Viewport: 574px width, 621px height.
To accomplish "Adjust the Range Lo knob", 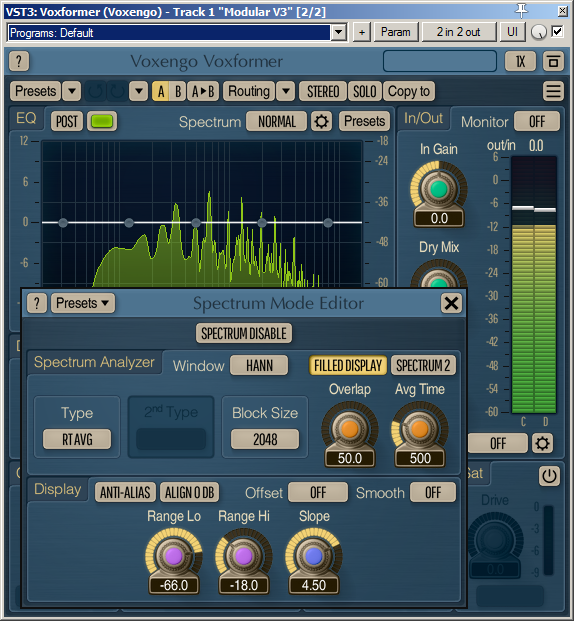I will pyautogui.click(x=174, y=556).
